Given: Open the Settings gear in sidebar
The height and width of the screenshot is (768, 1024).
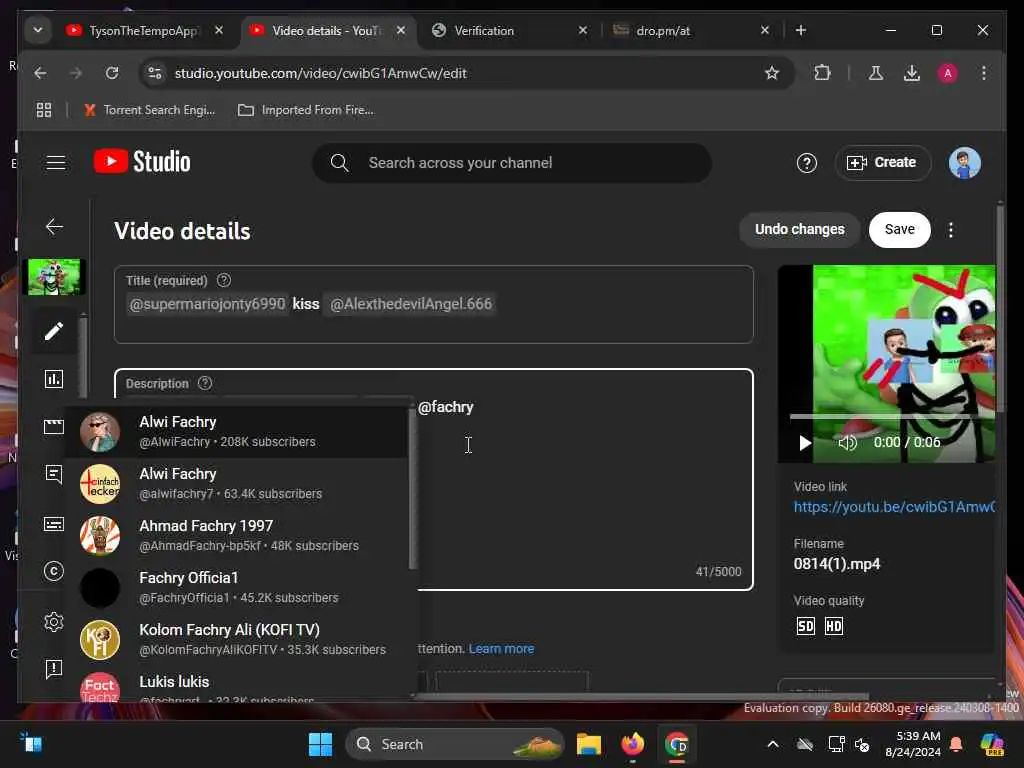Looking at the screenshot, I should (x=54, y=622).
